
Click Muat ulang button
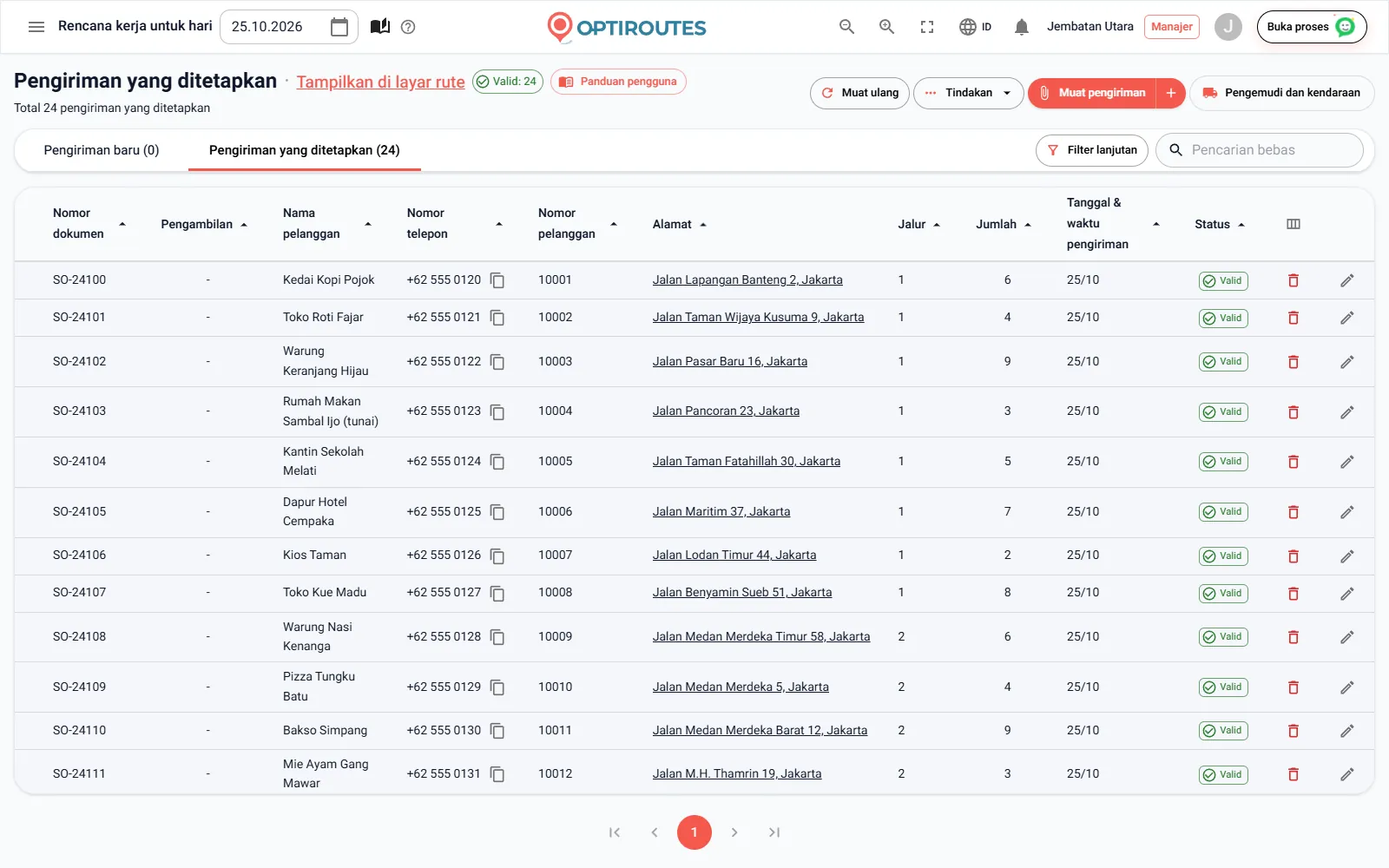click(x=860, y=93)
